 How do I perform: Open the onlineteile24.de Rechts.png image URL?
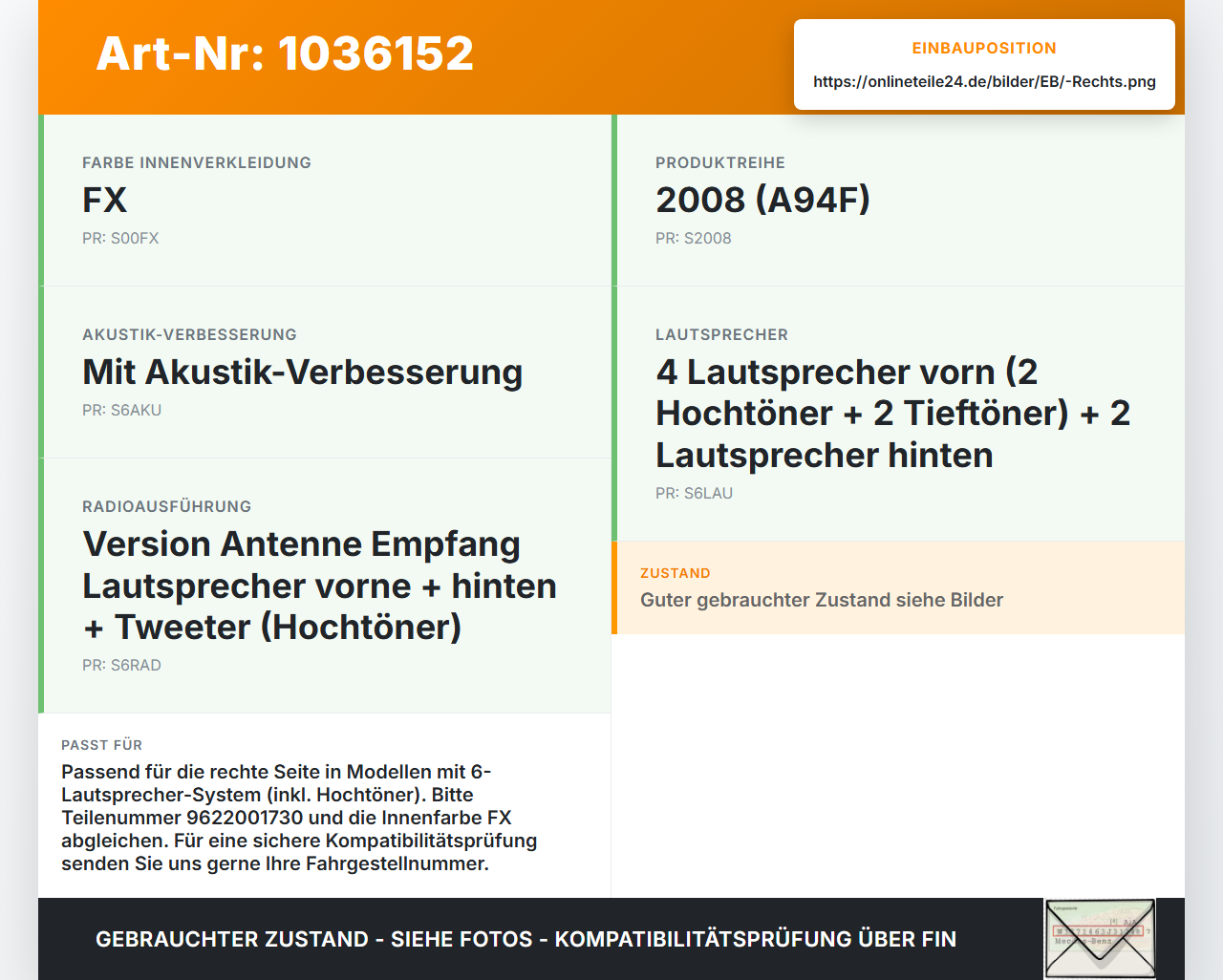pos(984,81)
